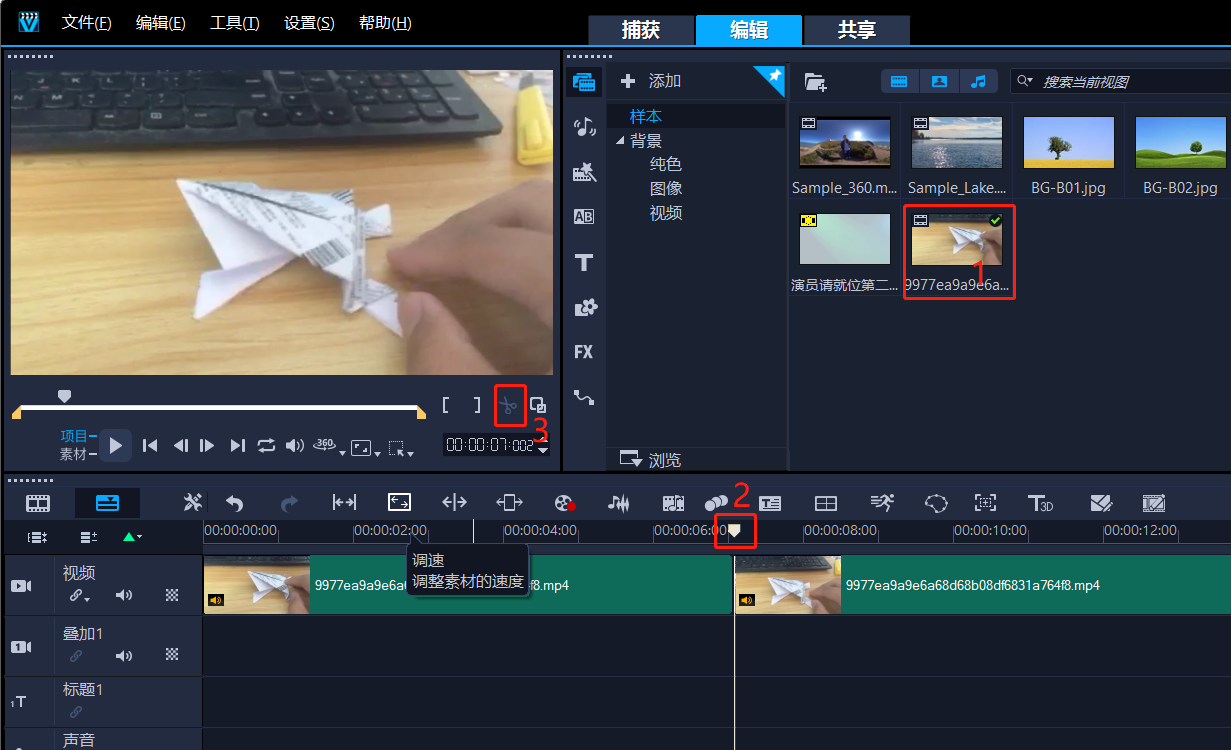Toggle repeat loop playback
1231x750 pixels.
tap(266, 446)
